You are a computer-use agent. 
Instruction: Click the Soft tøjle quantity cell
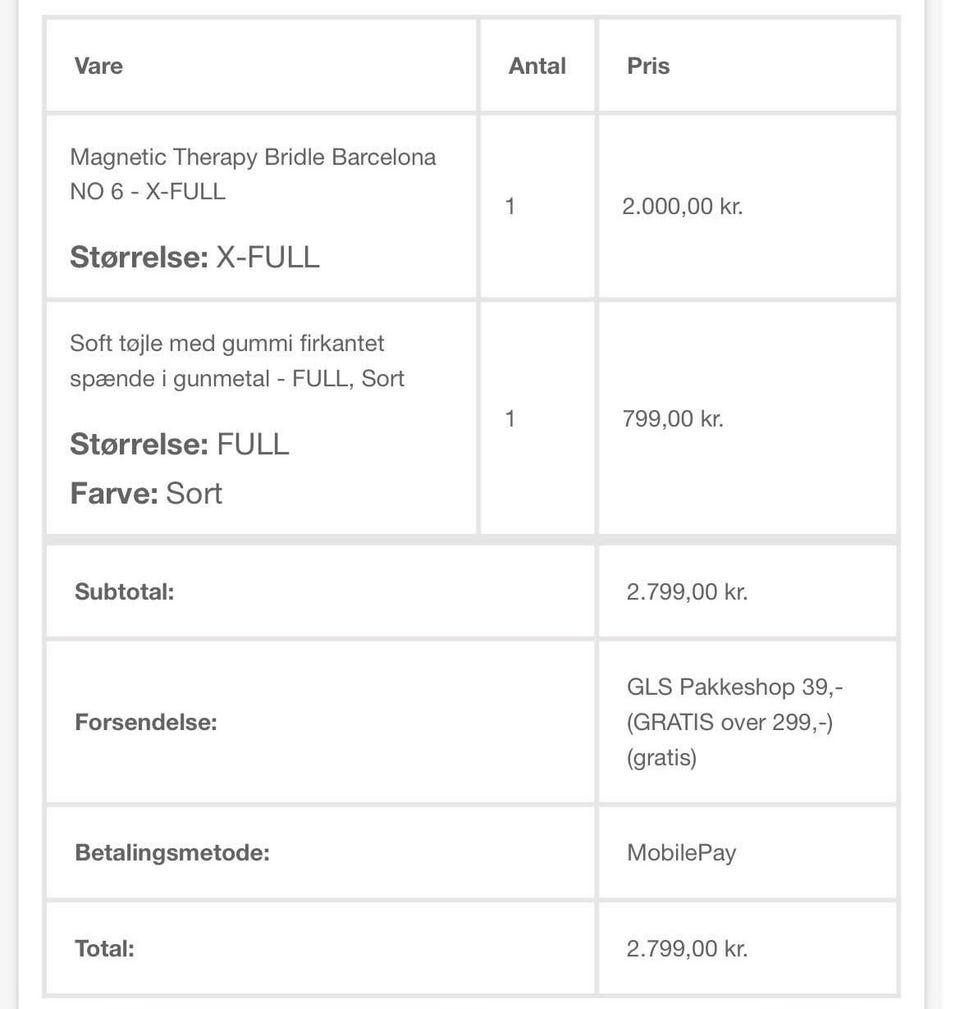pos(510,418)
